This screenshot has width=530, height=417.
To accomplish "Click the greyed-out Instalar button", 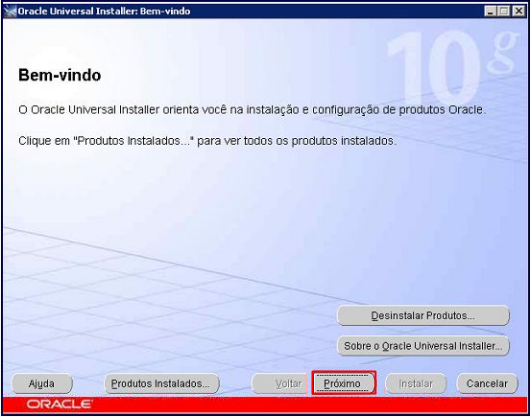I will [x=416, y=384].
